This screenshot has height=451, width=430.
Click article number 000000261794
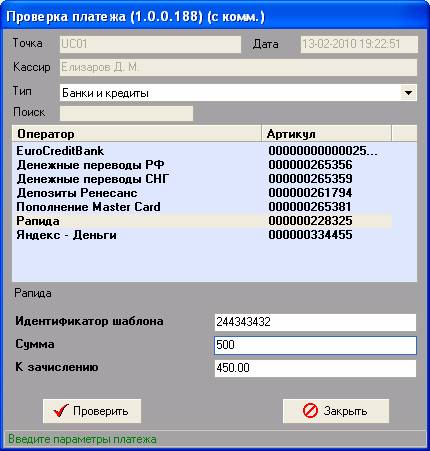(x=310, y=193)
